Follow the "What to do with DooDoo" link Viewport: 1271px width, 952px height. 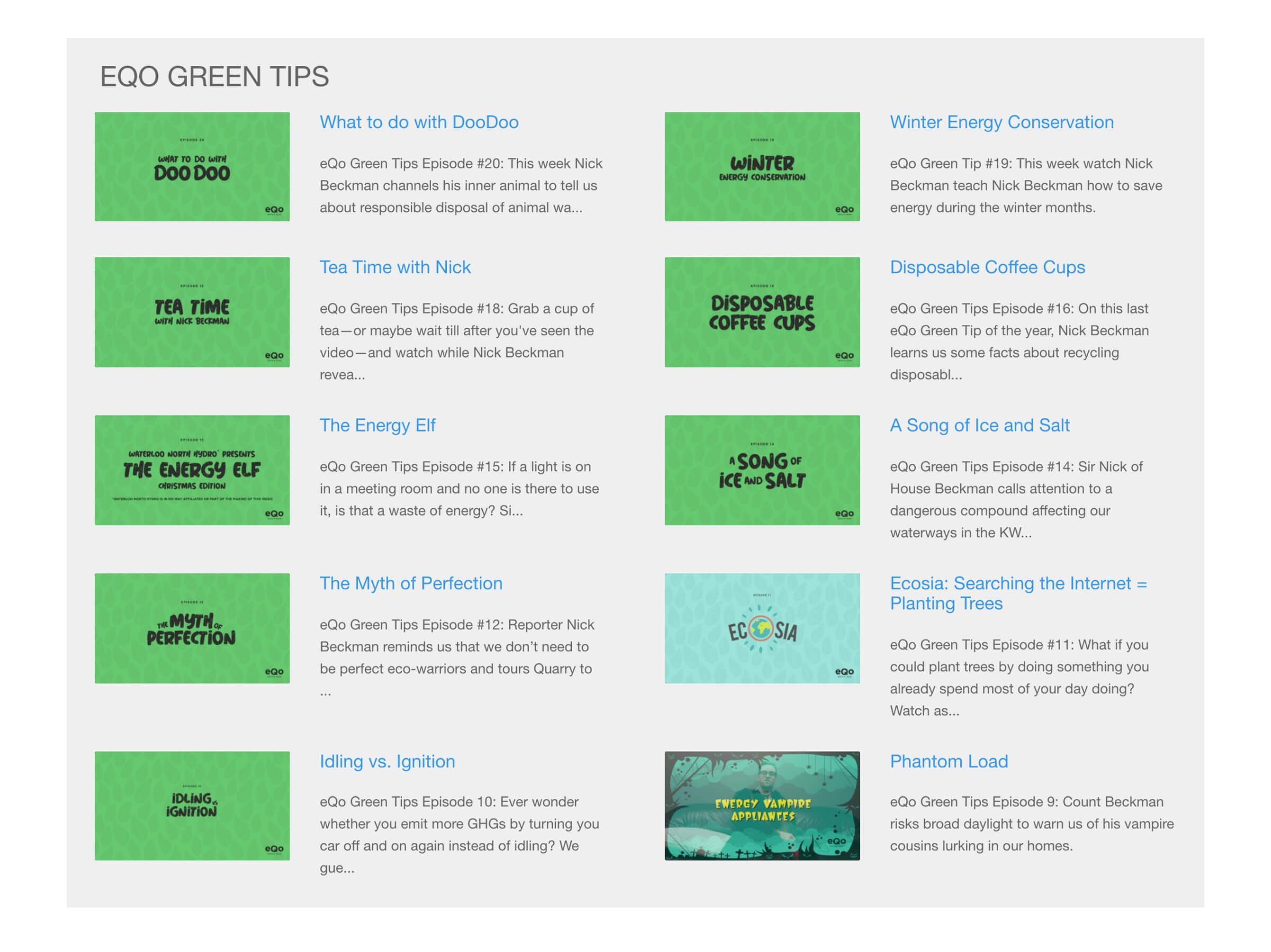(x=419, y=122)
